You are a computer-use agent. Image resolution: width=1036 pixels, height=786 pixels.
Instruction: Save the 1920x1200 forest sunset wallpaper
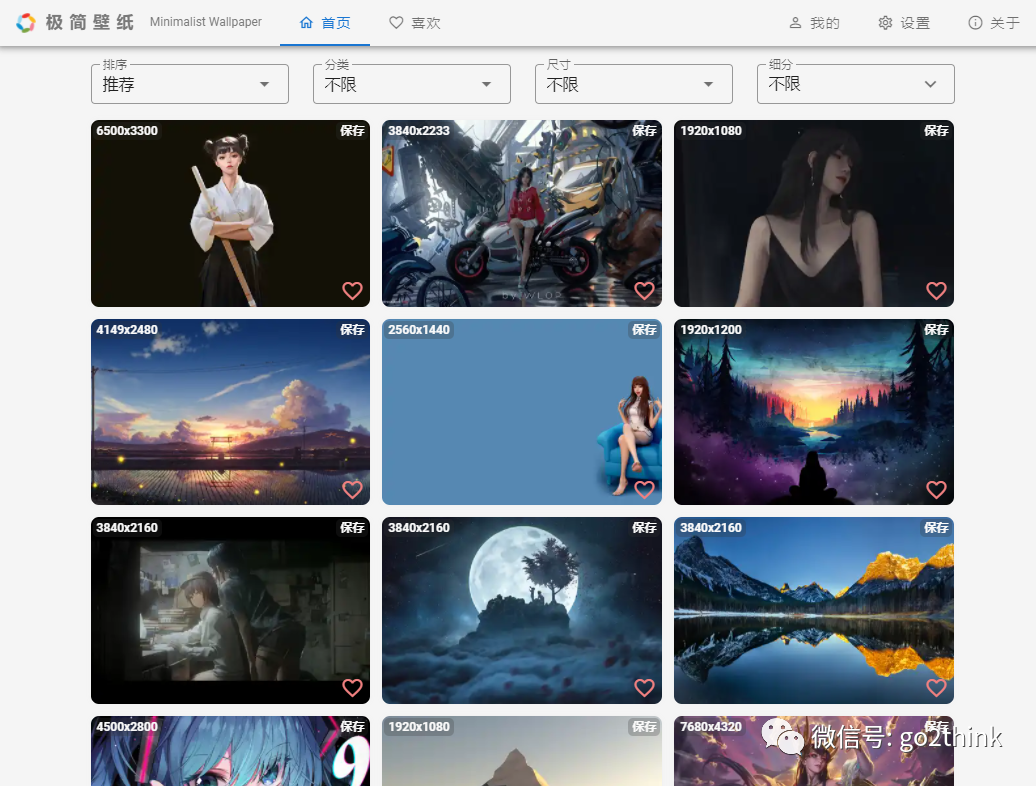tap(936, 330)
